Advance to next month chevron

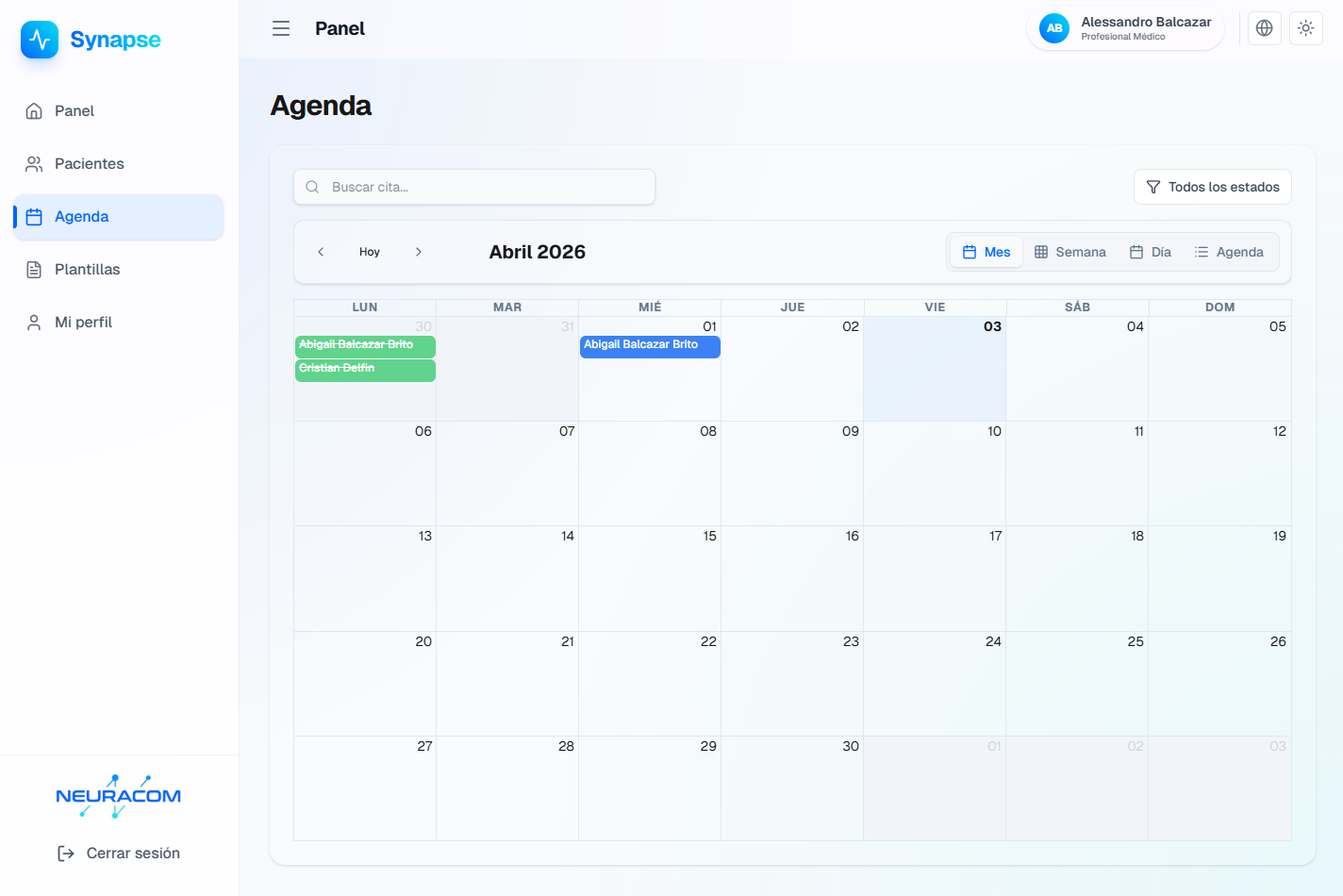click(419, 252)
